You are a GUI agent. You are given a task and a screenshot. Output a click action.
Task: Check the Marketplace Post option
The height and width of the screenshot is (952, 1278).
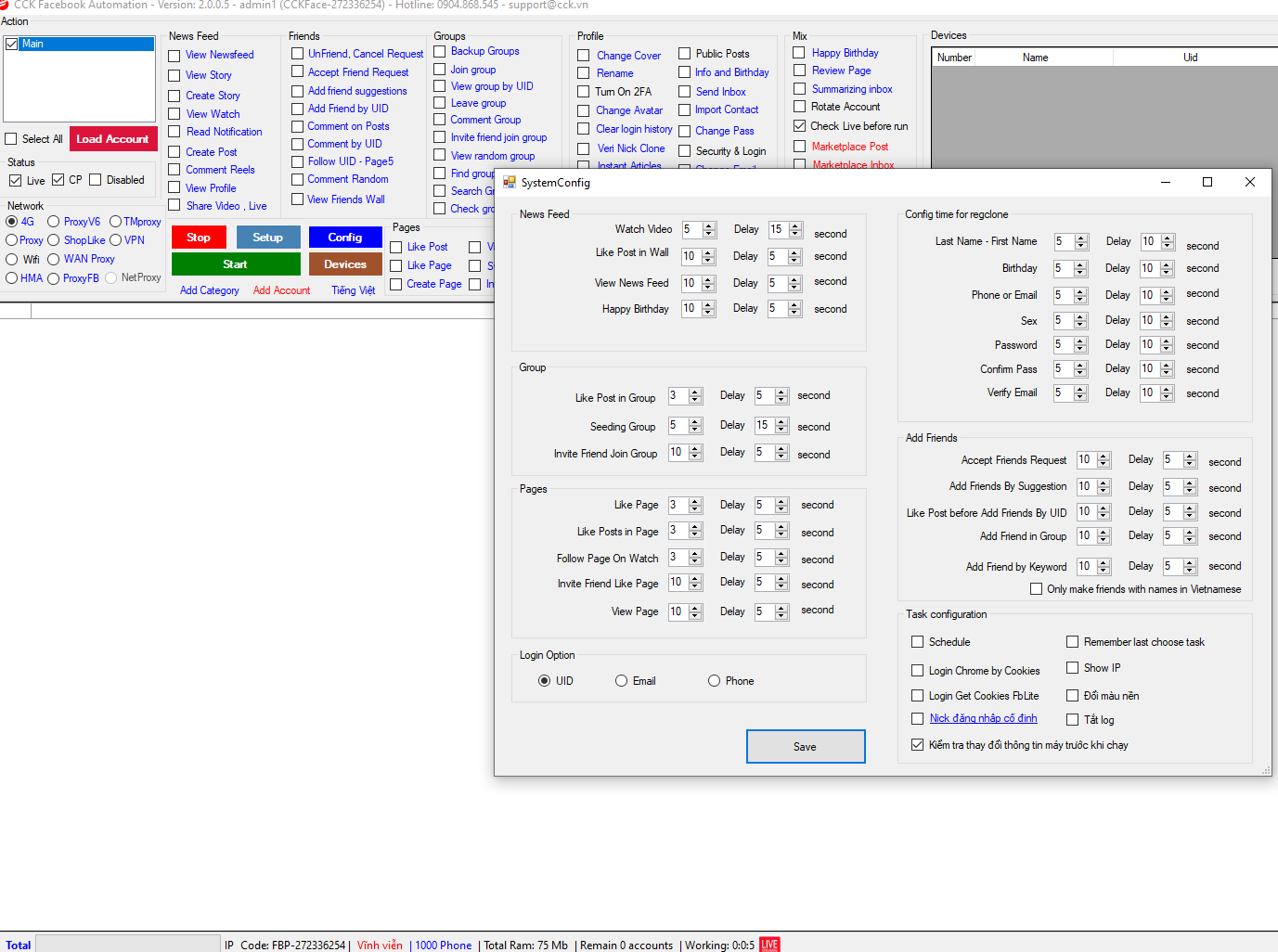click(x=799, y=147)
